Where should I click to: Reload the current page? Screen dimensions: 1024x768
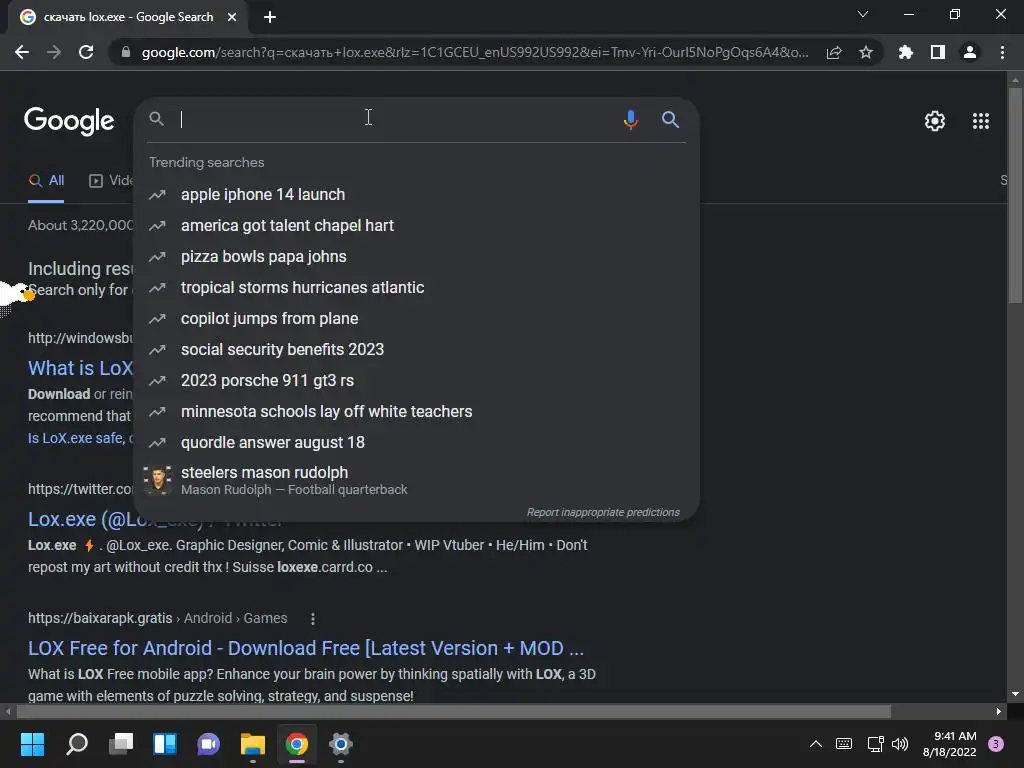(x=86, y=52)
